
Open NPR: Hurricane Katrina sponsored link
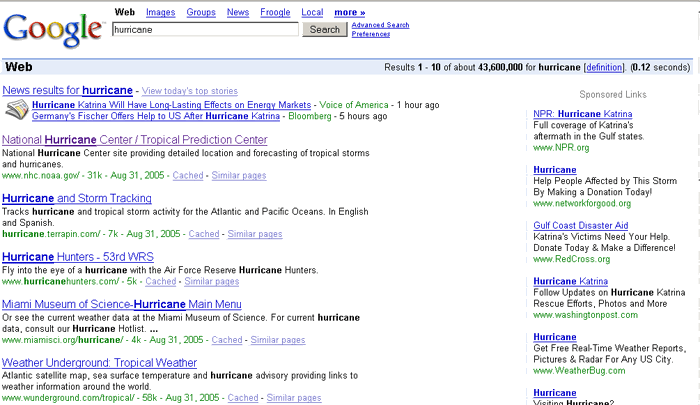[x=583, y=114]
